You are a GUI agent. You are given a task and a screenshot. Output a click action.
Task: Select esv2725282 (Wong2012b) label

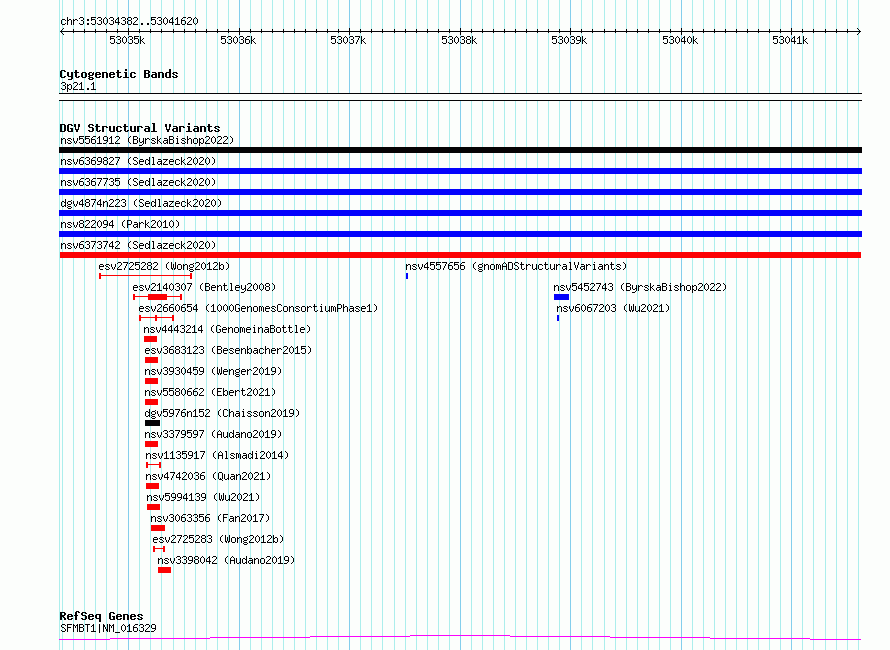(164, 266)
